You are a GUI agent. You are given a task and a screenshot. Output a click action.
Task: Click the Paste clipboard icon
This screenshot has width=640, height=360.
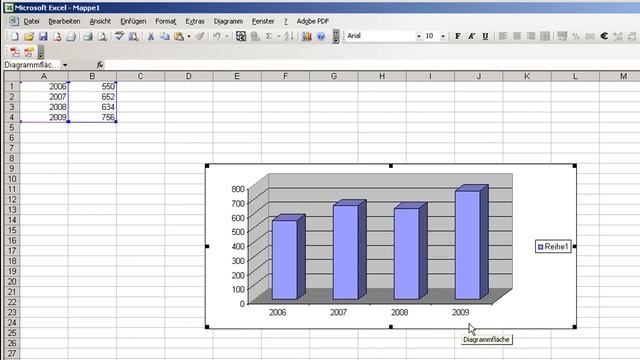pos(179,36)
